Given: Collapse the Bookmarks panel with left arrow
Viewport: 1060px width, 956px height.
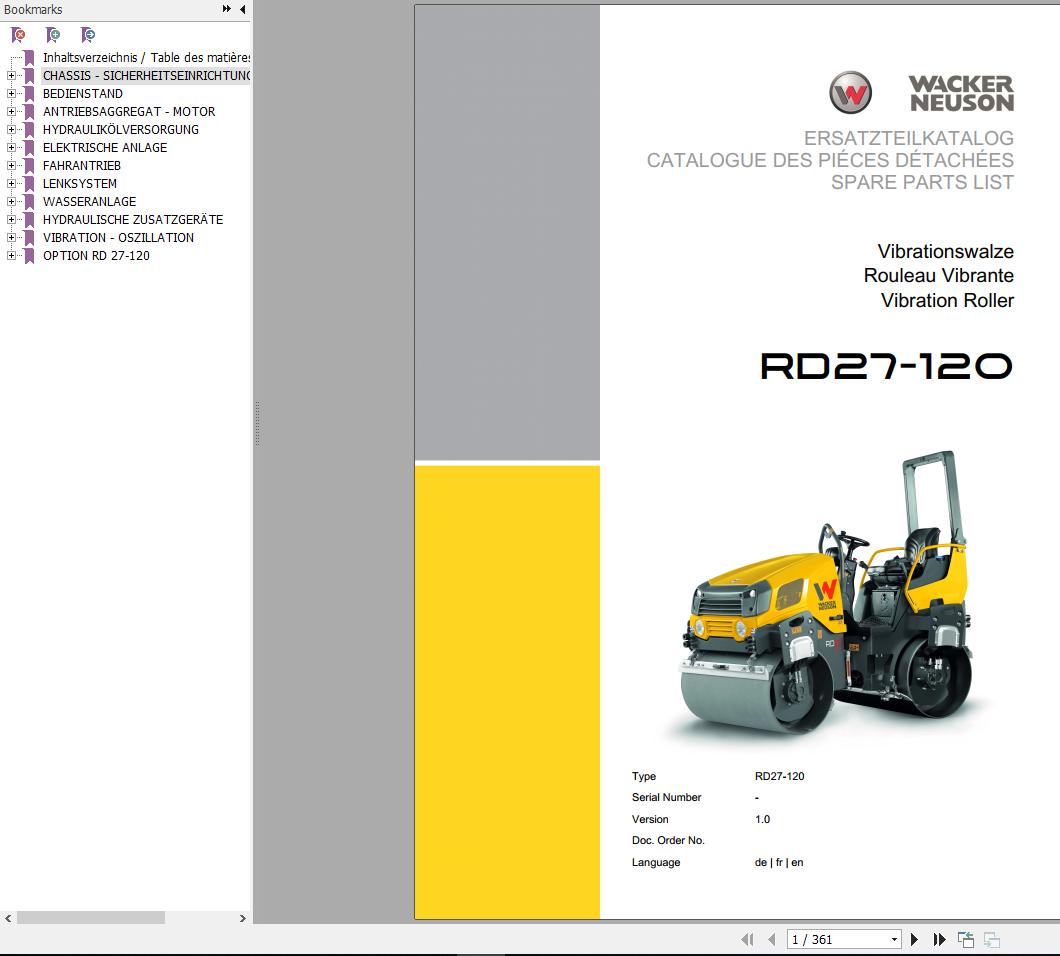Looking at the screenshot, I should [x=243, y=9].
